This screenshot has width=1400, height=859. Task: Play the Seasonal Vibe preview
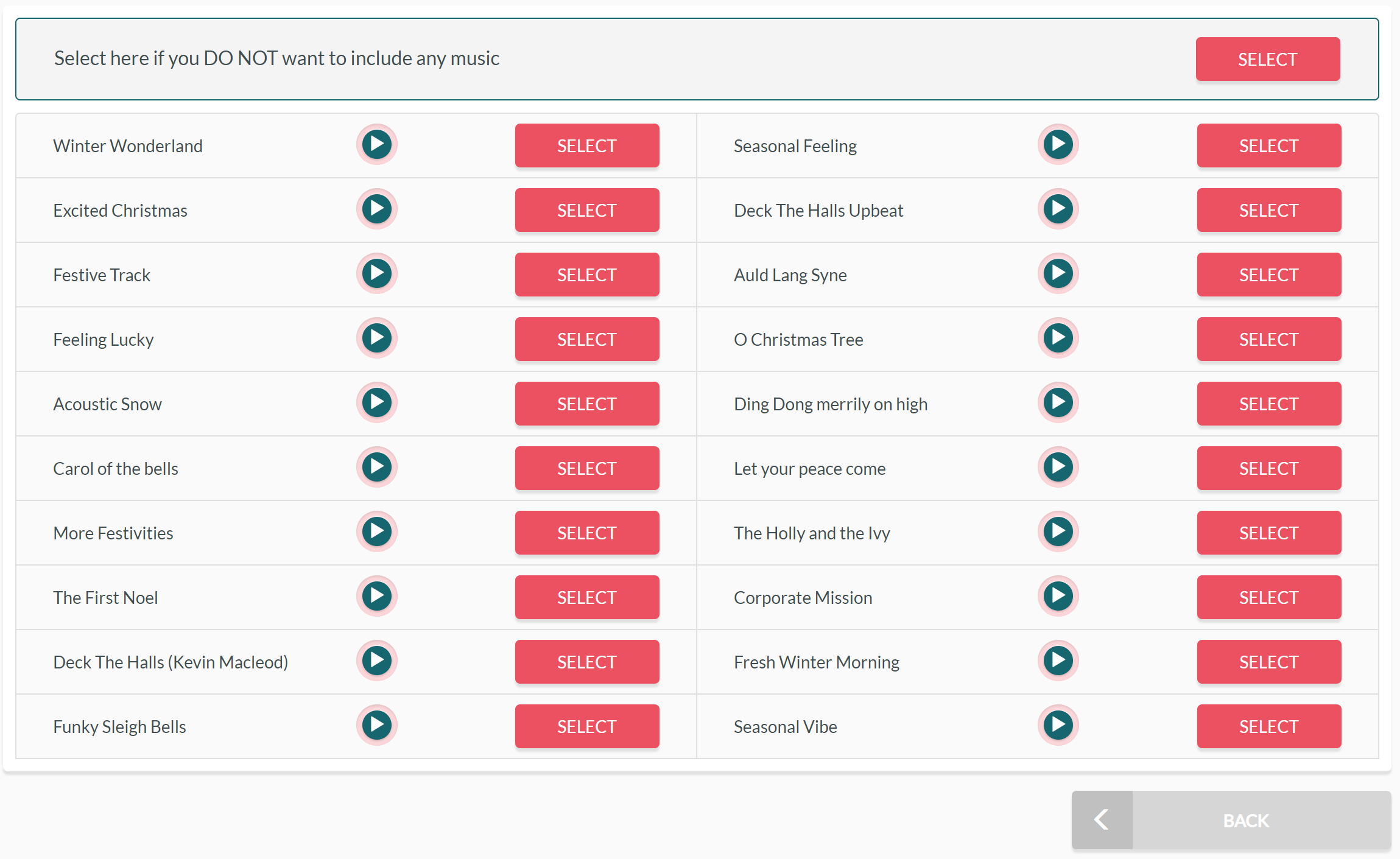click(1058, 726)
